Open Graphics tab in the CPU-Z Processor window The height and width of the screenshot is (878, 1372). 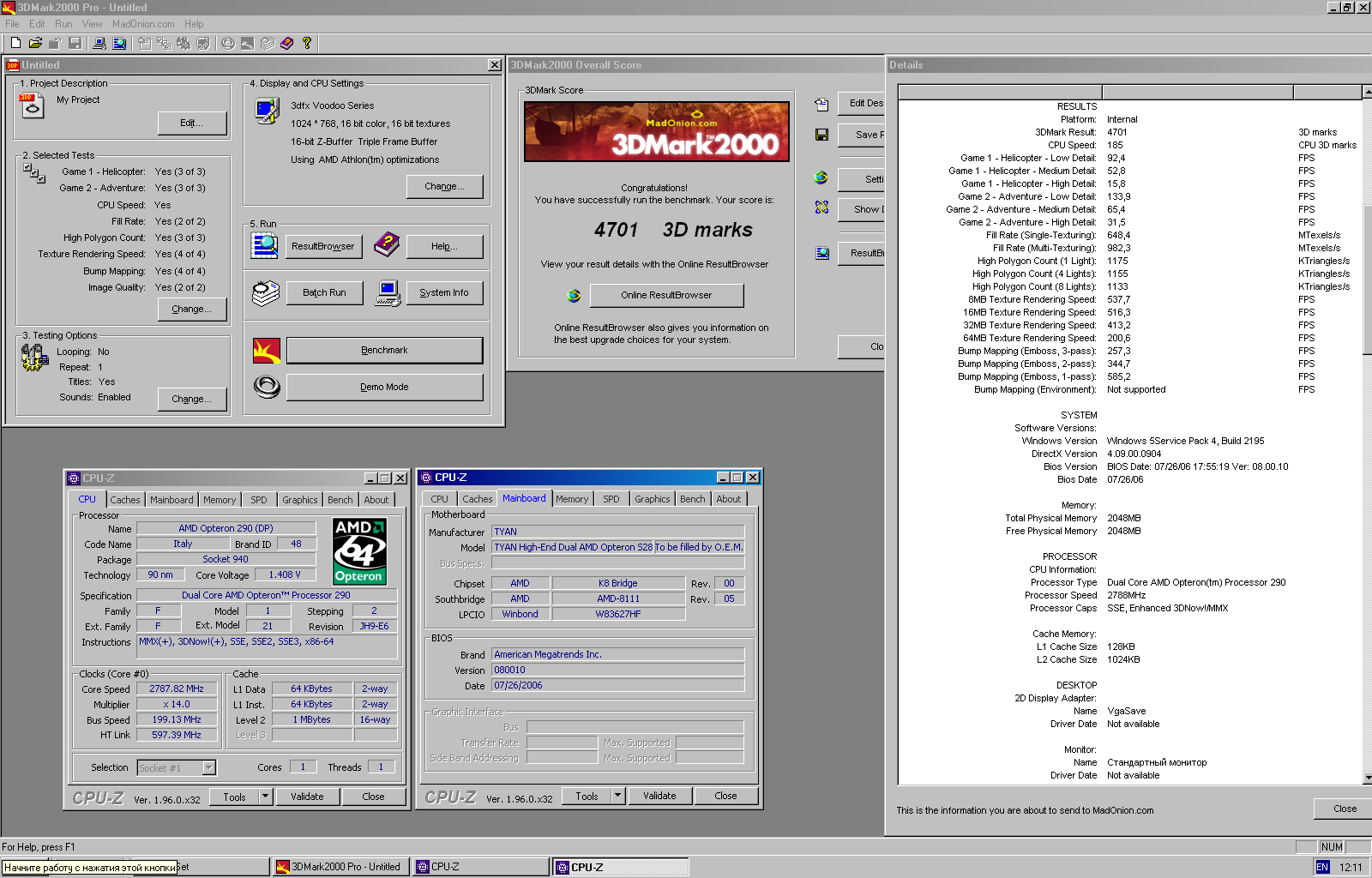[300, 500]
